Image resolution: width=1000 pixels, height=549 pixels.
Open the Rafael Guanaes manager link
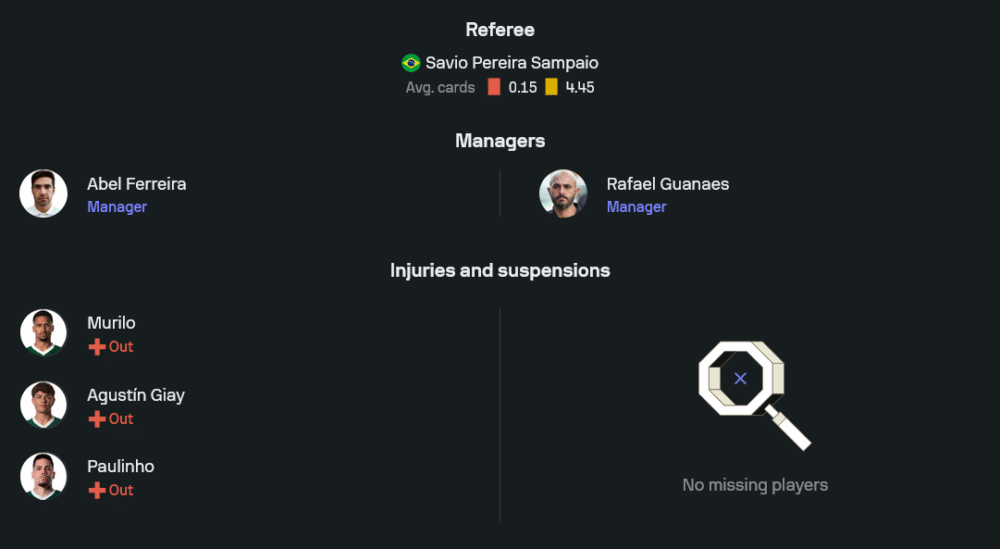coord(667,184)
